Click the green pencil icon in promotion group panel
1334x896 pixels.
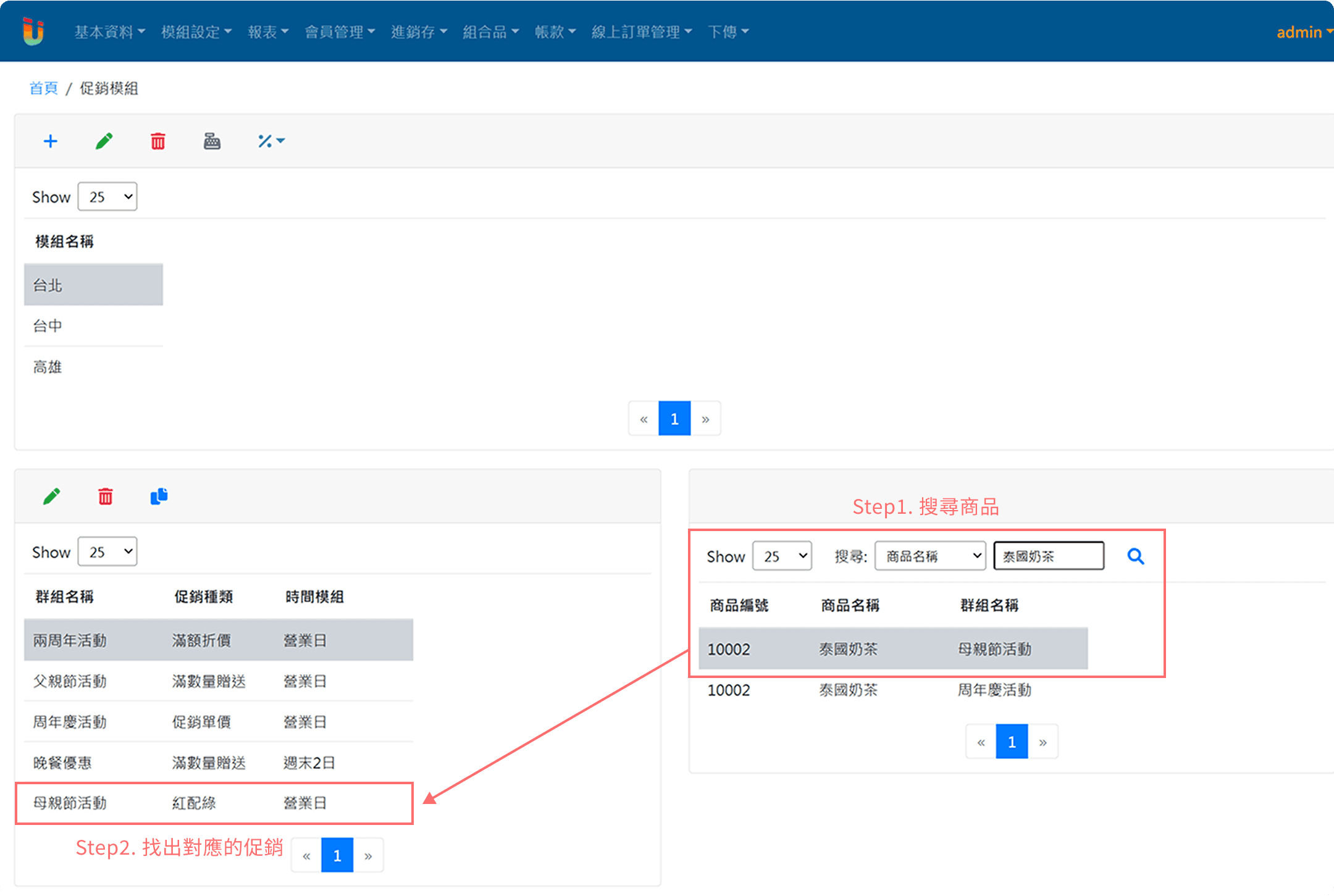tap(52, 496)
